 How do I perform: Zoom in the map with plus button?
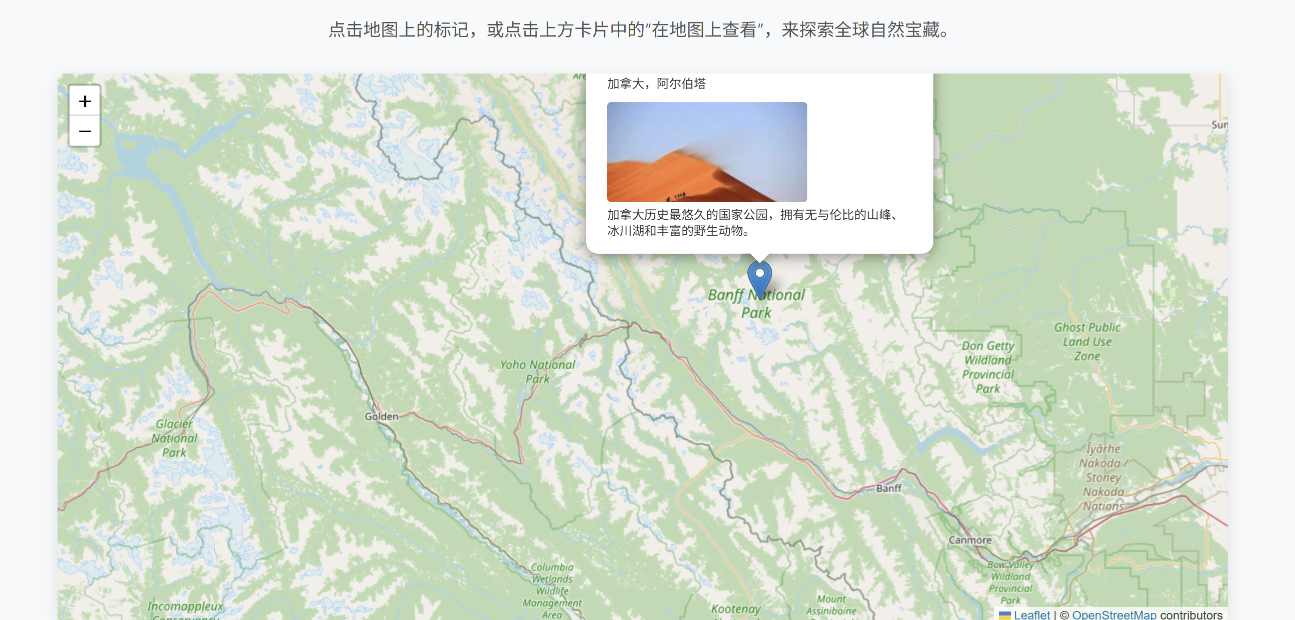coord(85,101)
